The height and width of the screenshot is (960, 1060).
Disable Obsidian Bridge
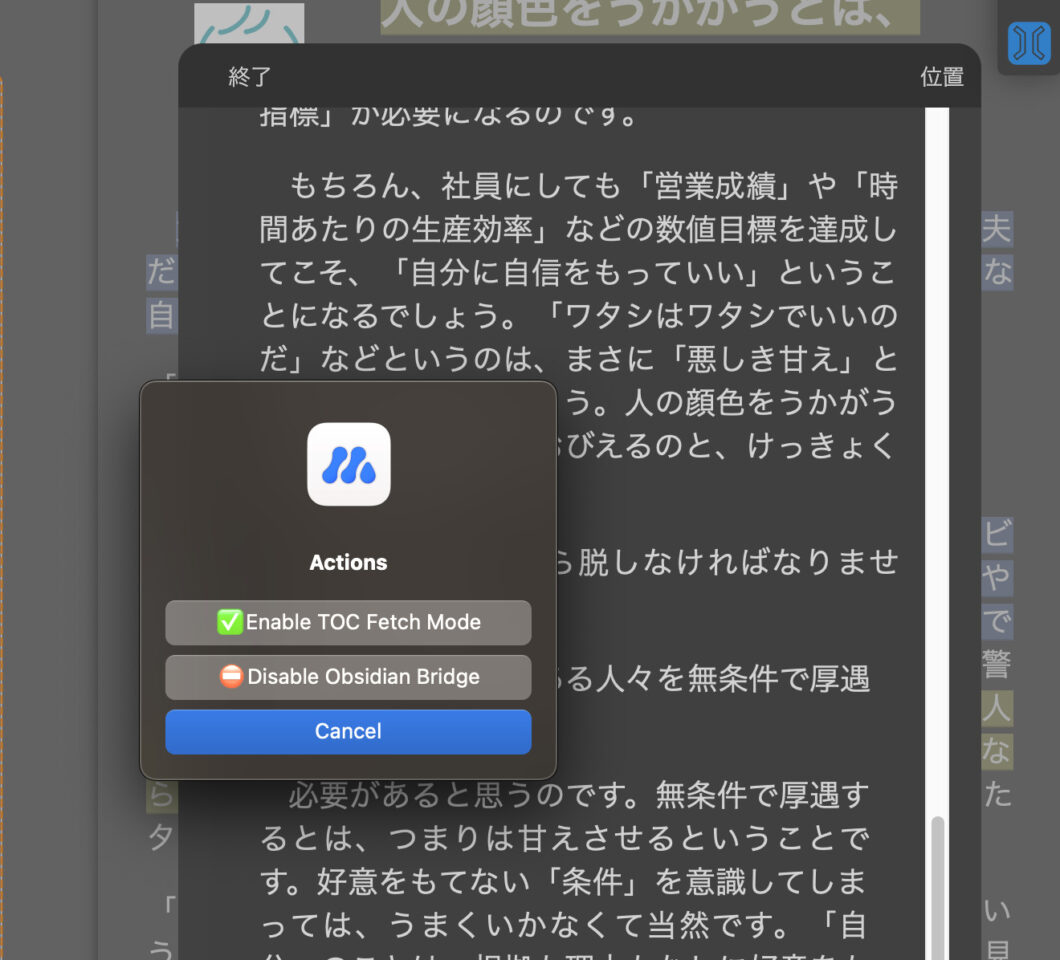(x=348, y=677)
